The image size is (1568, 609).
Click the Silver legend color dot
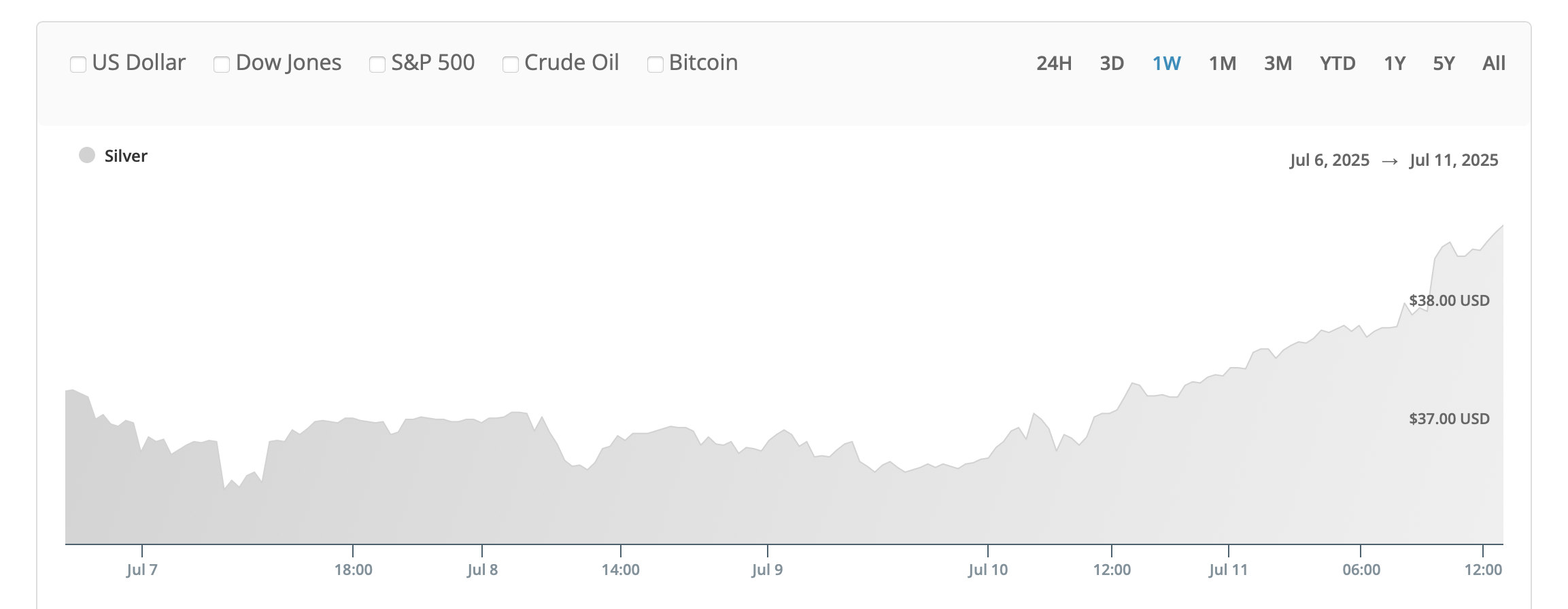pyautogui.click(x=87, y=155)
